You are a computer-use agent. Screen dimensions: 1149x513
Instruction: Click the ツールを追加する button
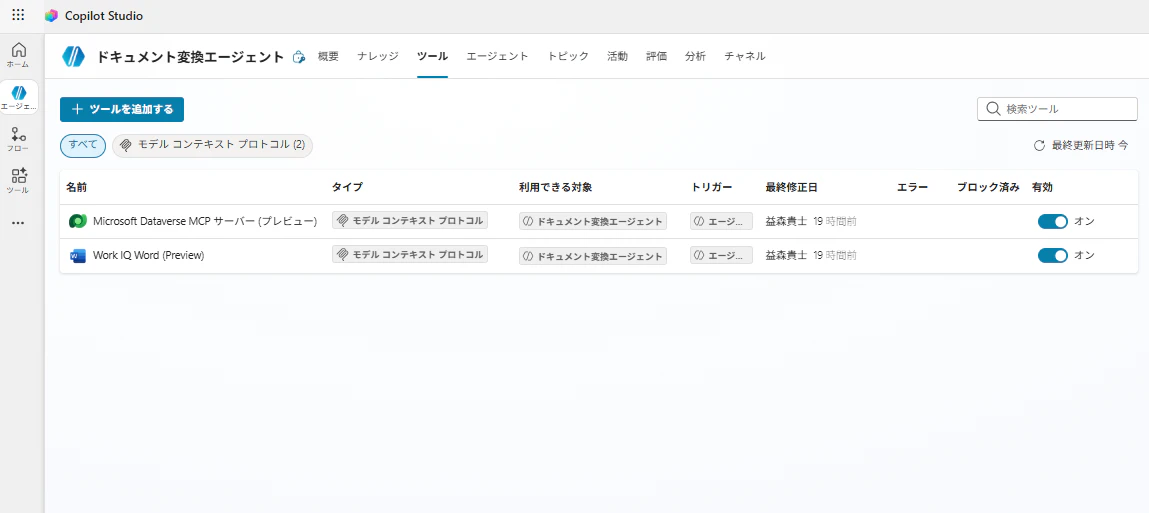[122, 109]
